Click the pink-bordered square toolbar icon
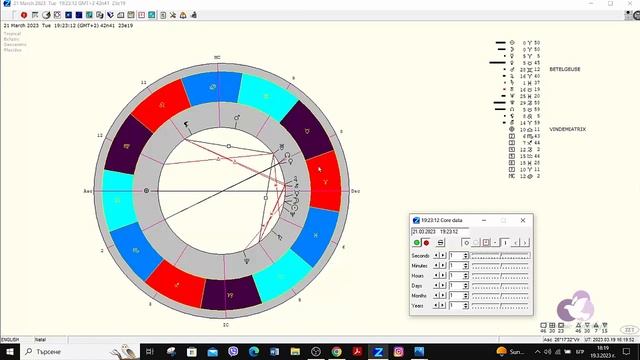 141,15
